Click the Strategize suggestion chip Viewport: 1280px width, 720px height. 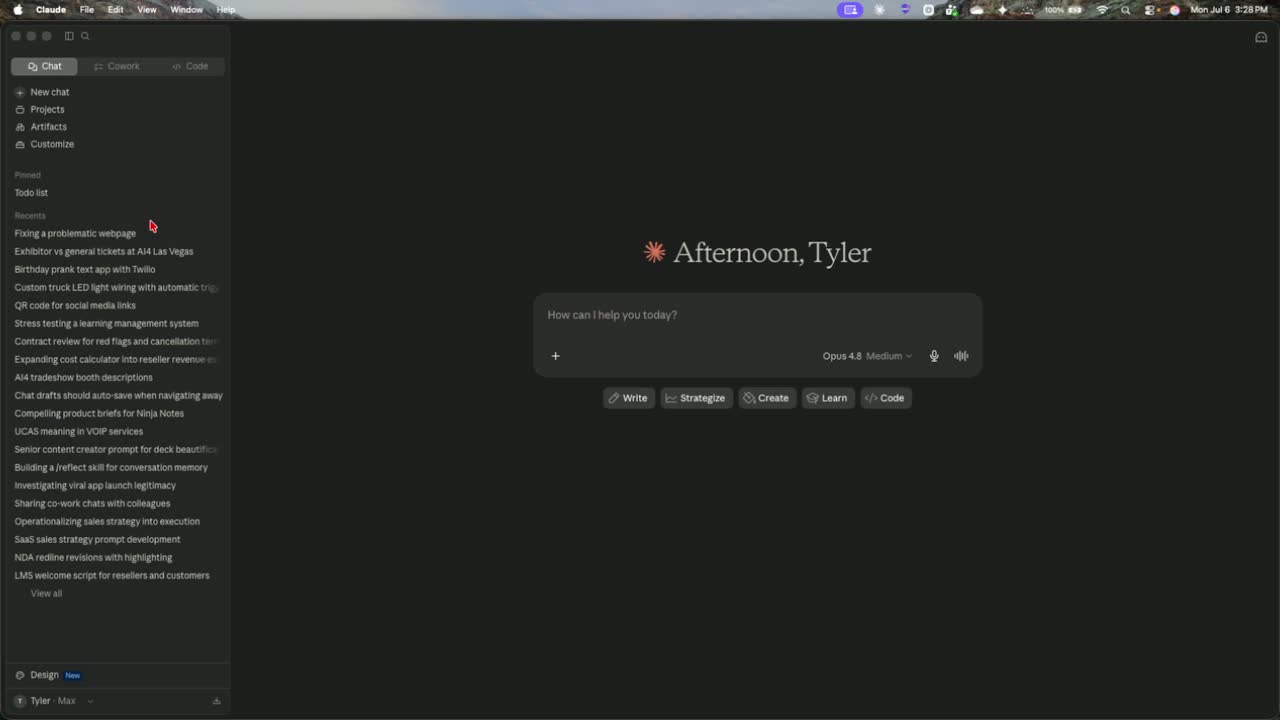pyautogui.click(x=696, y=398)
